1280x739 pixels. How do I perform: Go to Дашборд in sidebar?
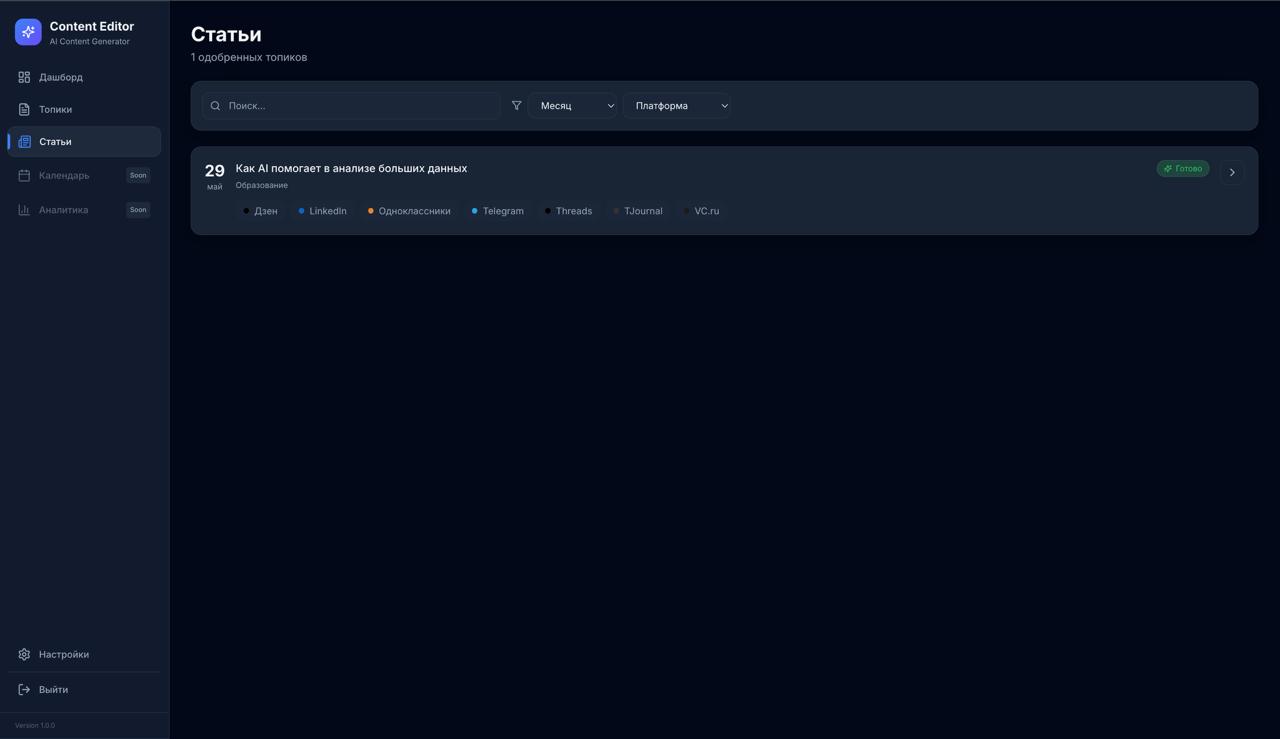click(x=61, y=77)
